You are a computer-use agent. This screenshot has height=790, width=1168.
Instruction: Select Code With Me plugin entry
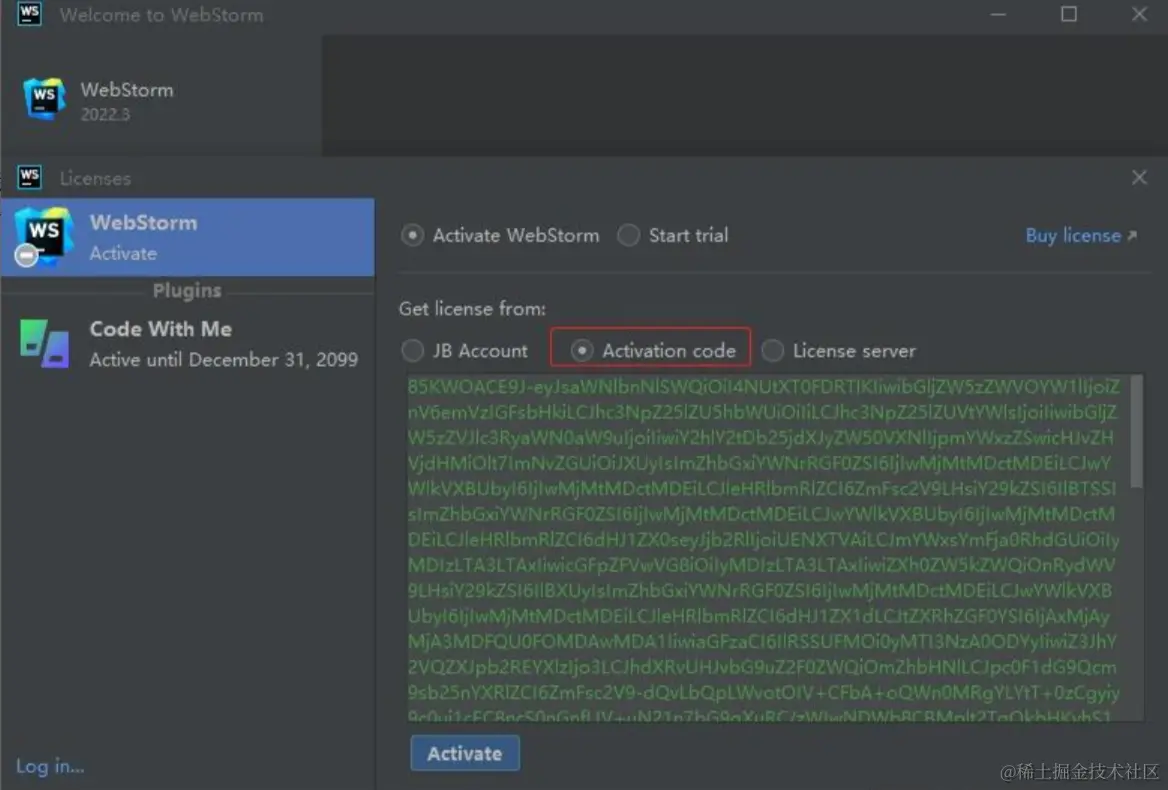coord(188,344)
